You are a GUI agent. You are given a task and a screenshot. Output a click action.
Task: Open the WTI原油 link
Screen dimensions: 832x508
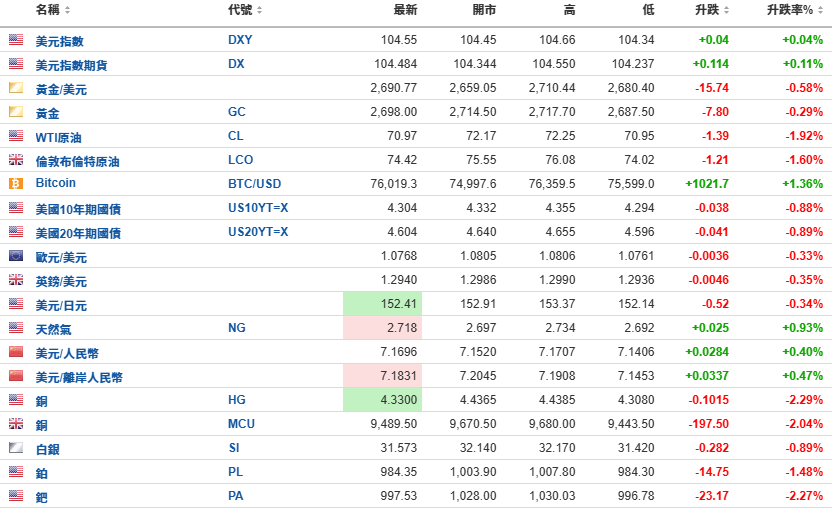pos(58,137)
